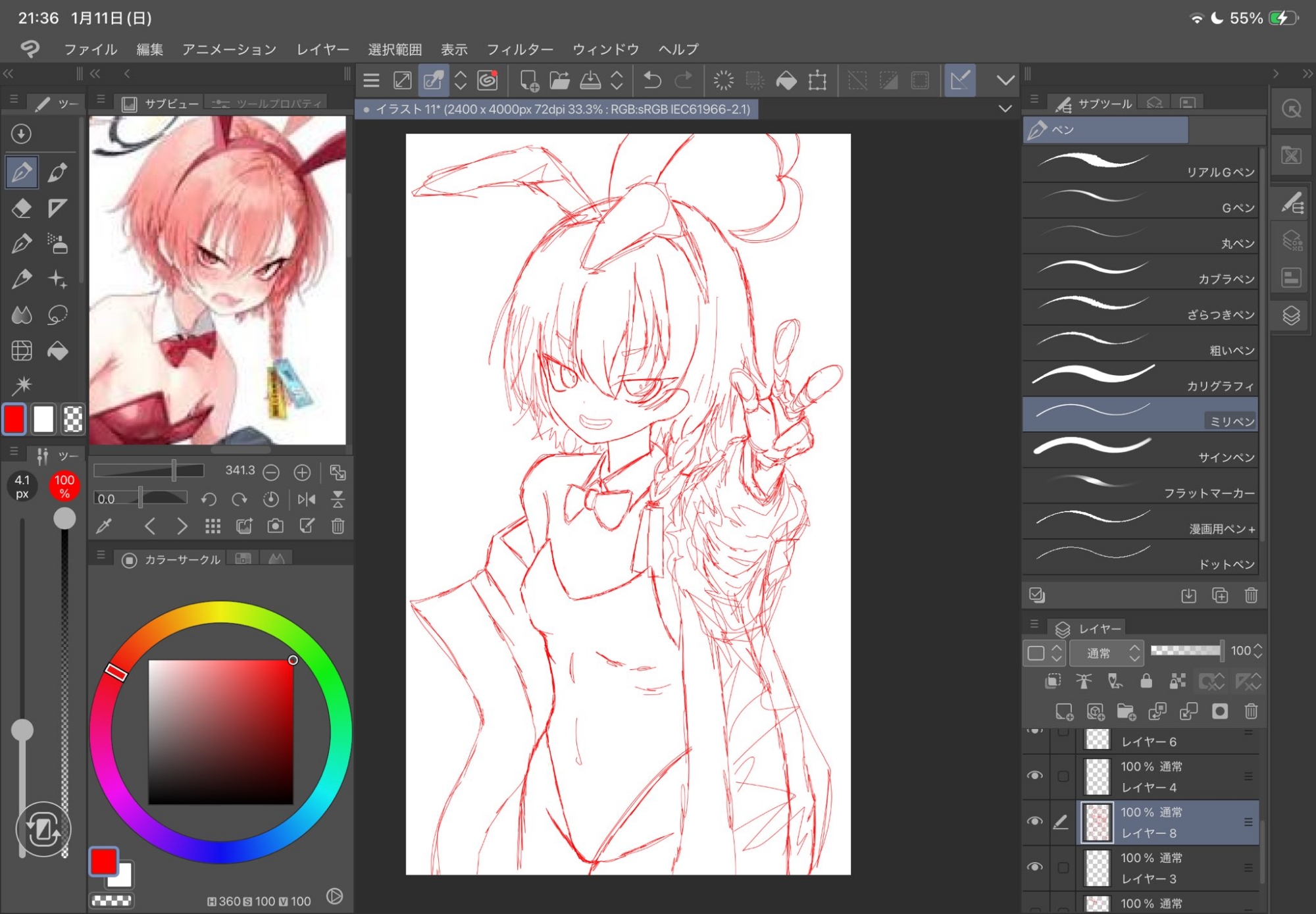1316x914 pixels.
Task: Expand the chevron at the end of the command bar
Action: [x=1005, y=80]
